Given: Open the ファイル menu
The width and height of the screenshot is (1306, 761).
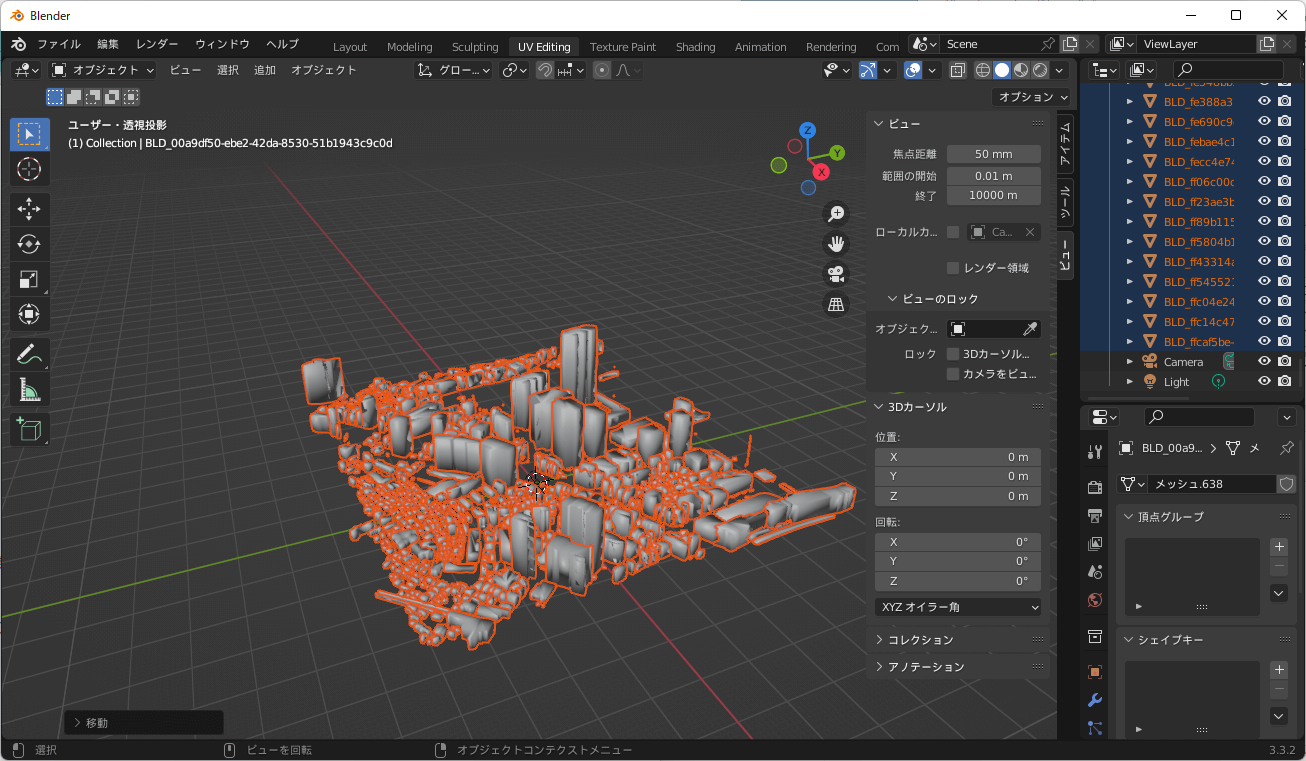Looking at the screenshot, I should pos(59,44).
